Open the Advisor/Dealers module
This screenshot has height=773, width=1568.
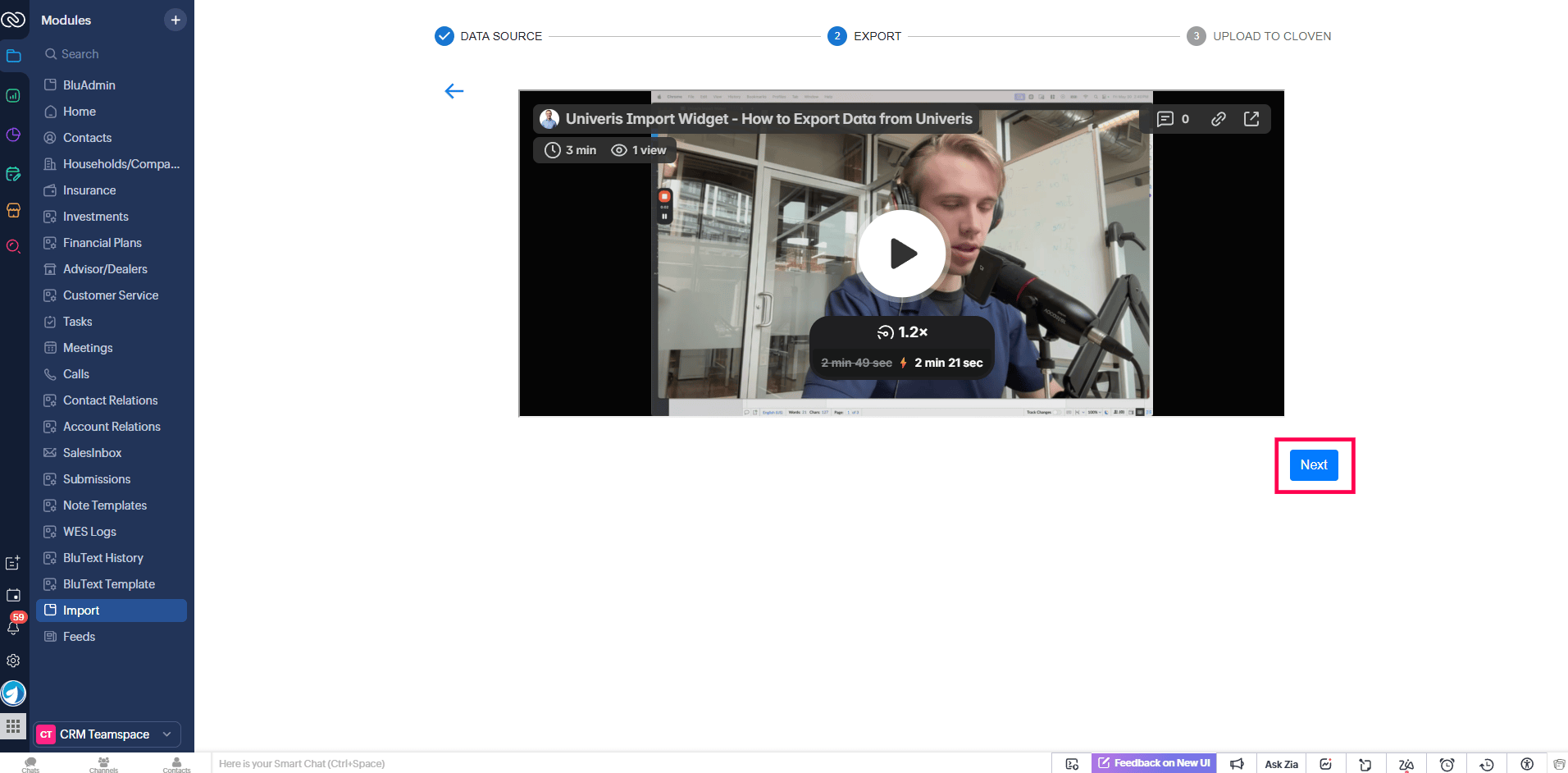point(112,269)
